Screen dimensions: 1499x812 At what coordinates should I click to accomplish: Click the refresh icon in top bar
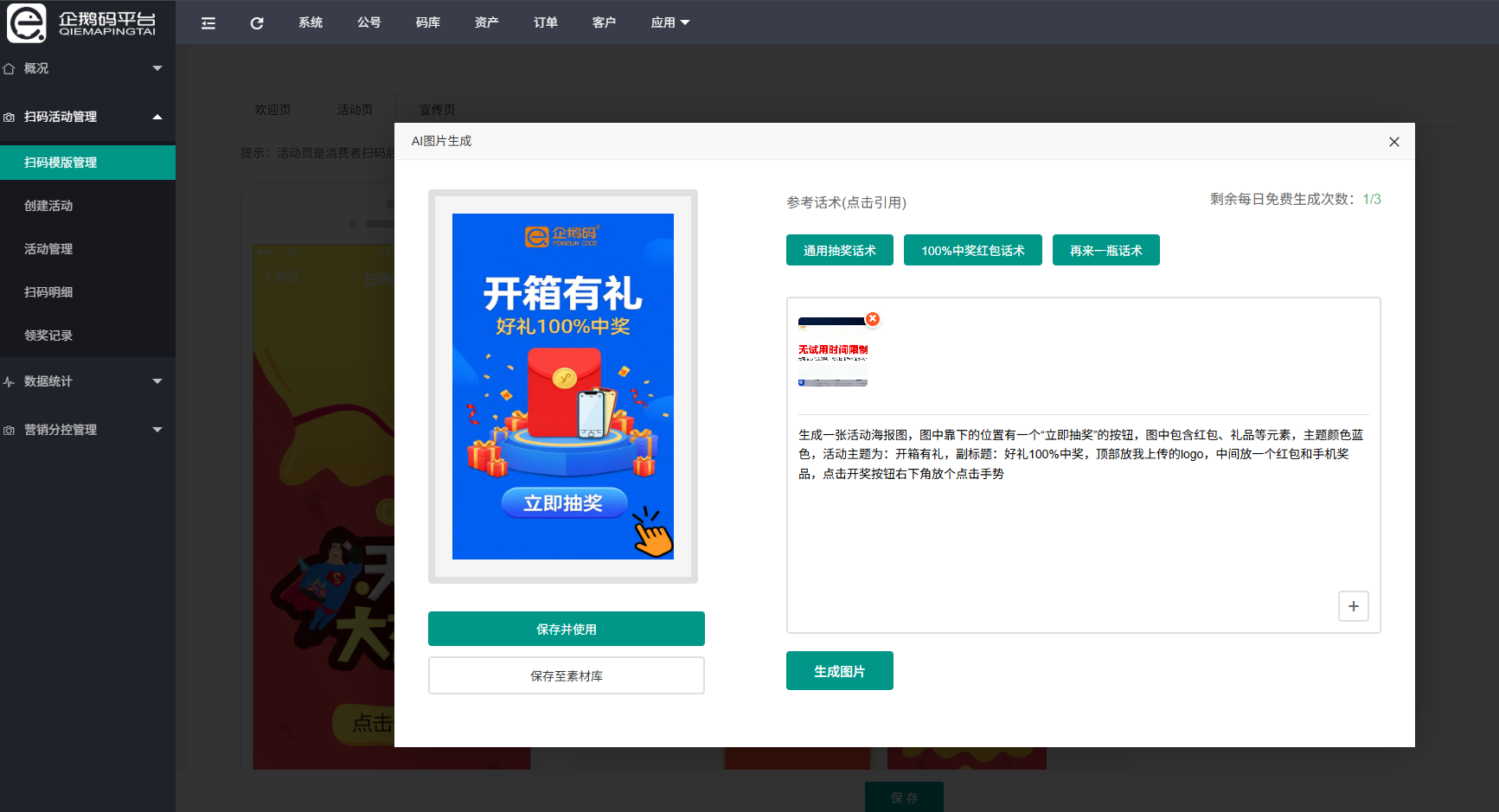coord(257,23)
